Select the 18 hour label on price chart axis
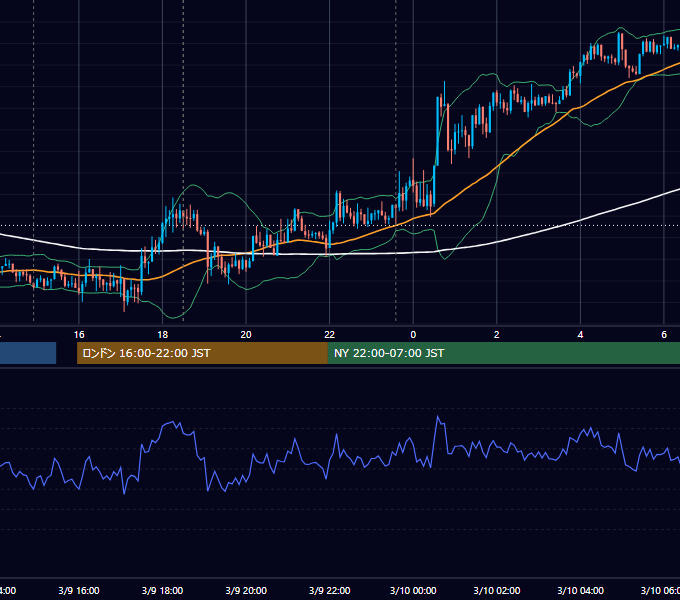This screenshot has width=680, height=600. [163, 335]
